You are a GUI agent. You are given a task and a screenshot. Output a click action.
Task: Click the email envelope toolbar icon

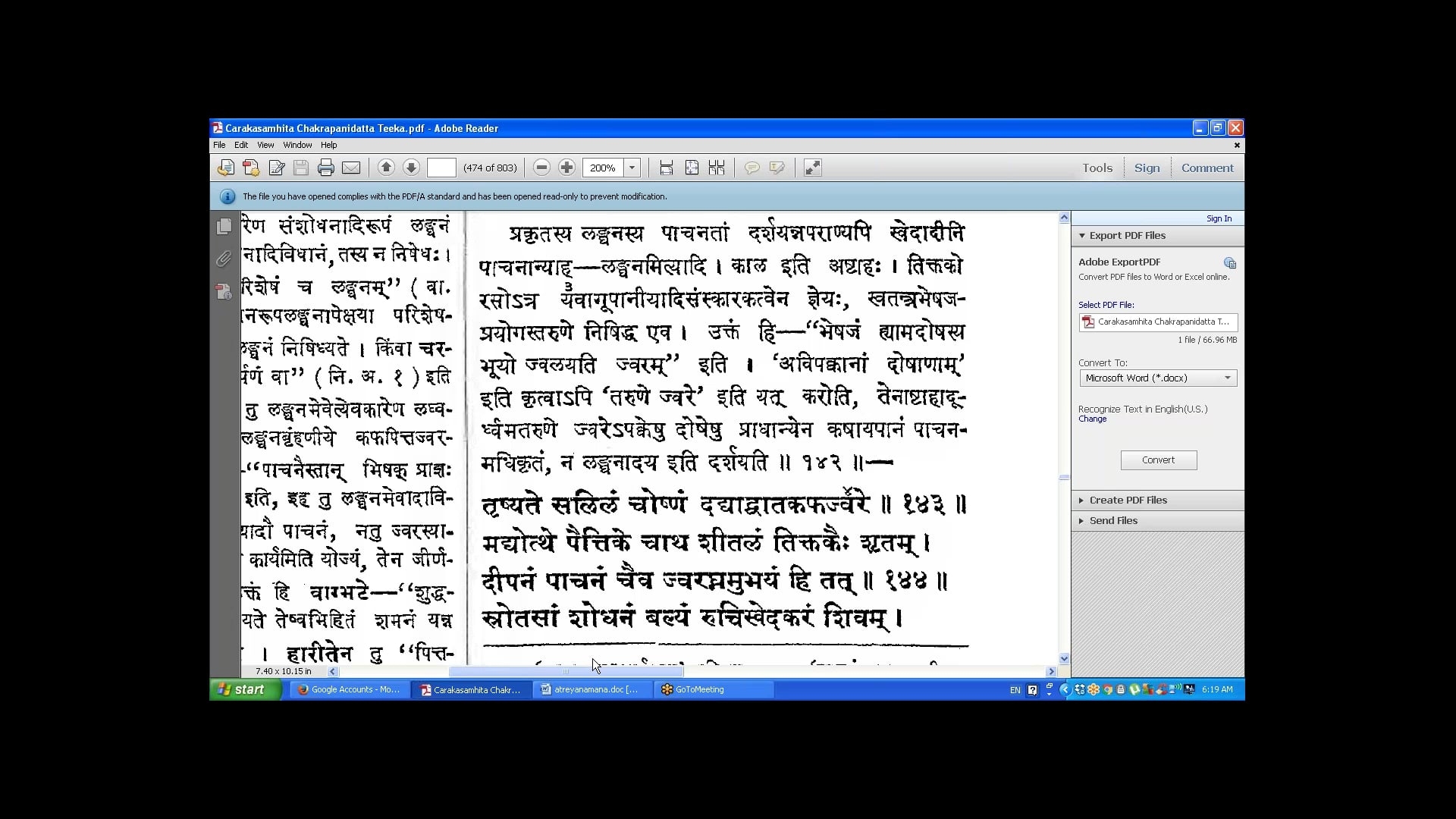pos(351,168)
